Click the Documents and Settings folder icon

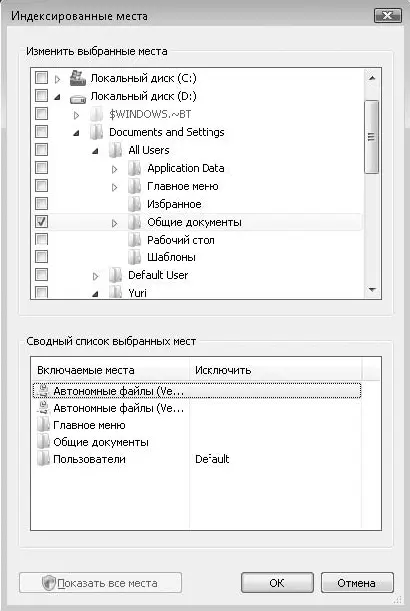(96, 132)
